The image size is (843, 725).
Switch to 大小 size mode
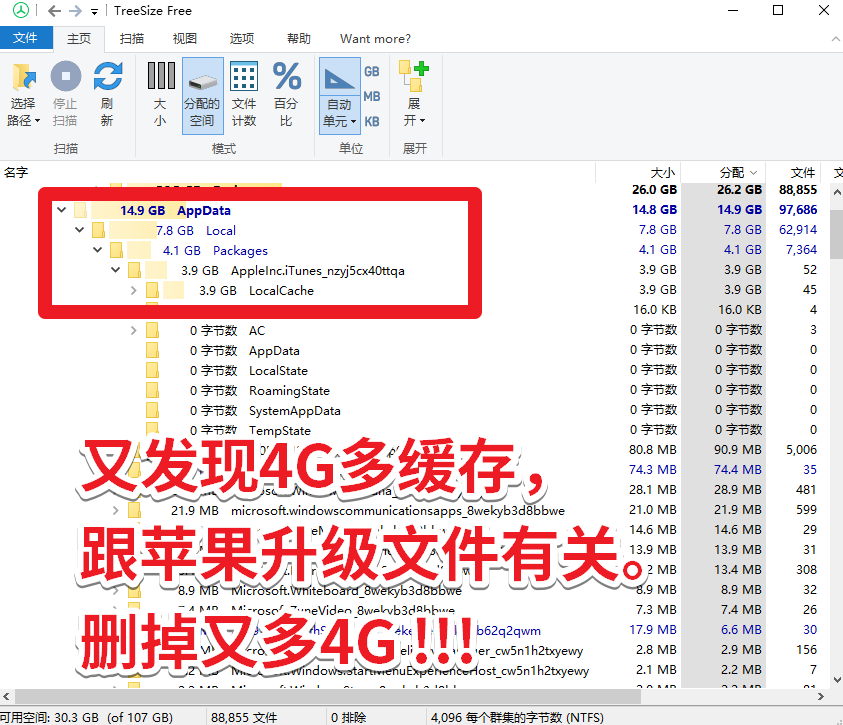tap(160, 94)
